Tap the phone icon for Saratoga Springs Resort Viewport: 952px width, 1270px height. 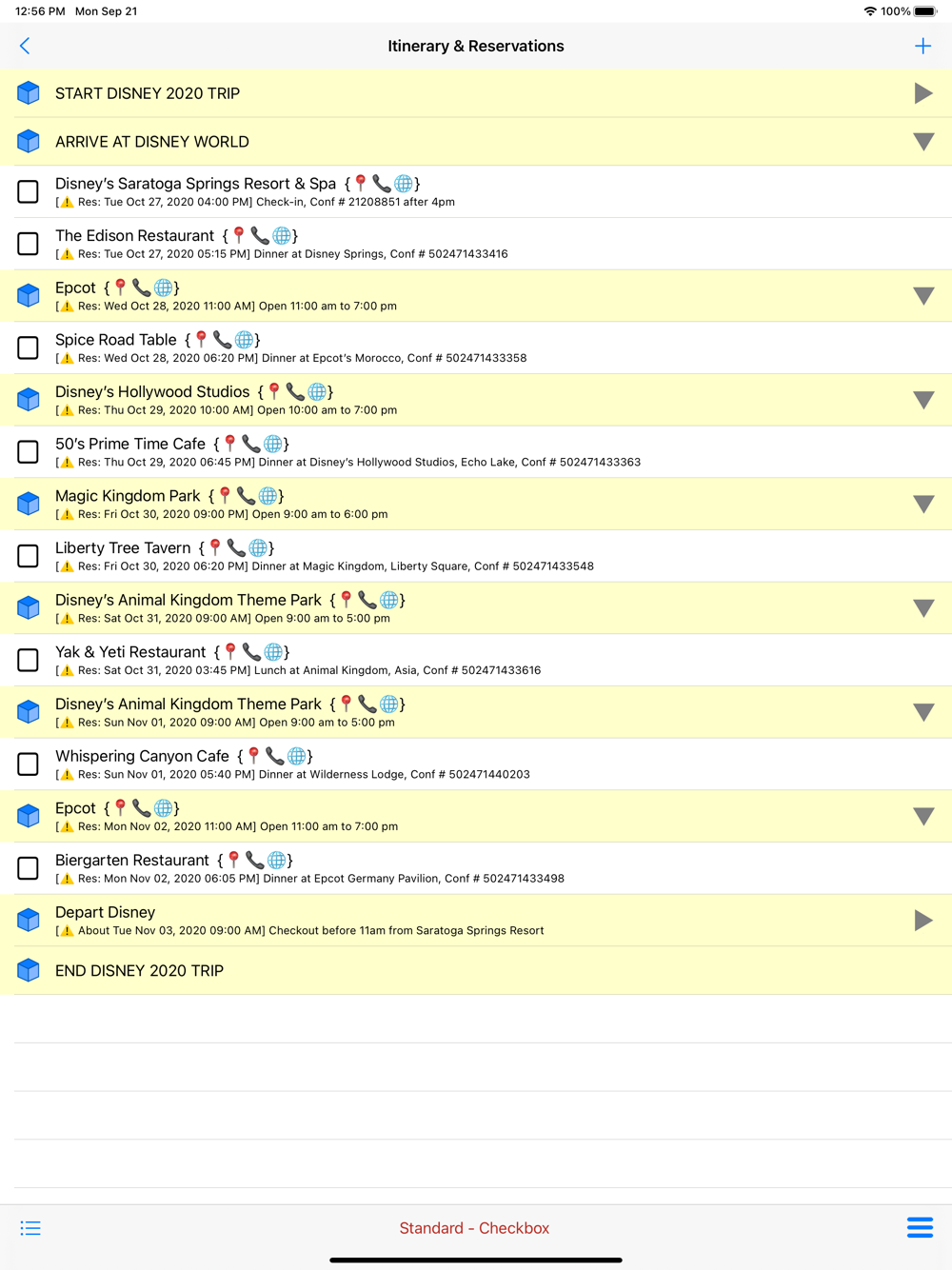[x=382, y=183]
